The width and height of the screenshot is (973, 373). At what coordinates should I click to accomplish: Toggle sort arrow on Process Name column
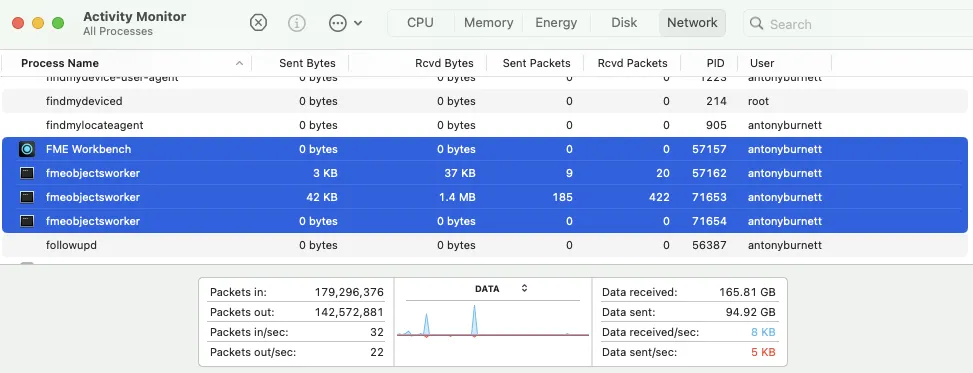[x=240, y=63]
